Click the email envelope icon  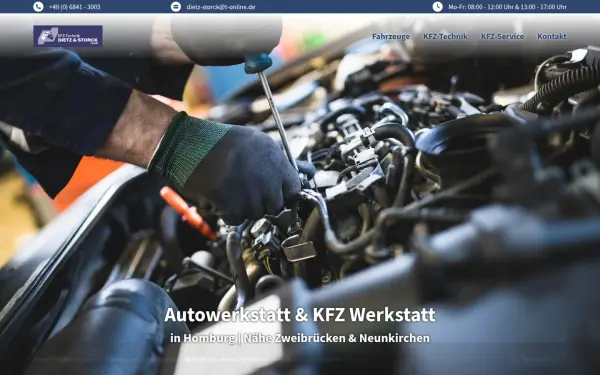pos(176,7)
